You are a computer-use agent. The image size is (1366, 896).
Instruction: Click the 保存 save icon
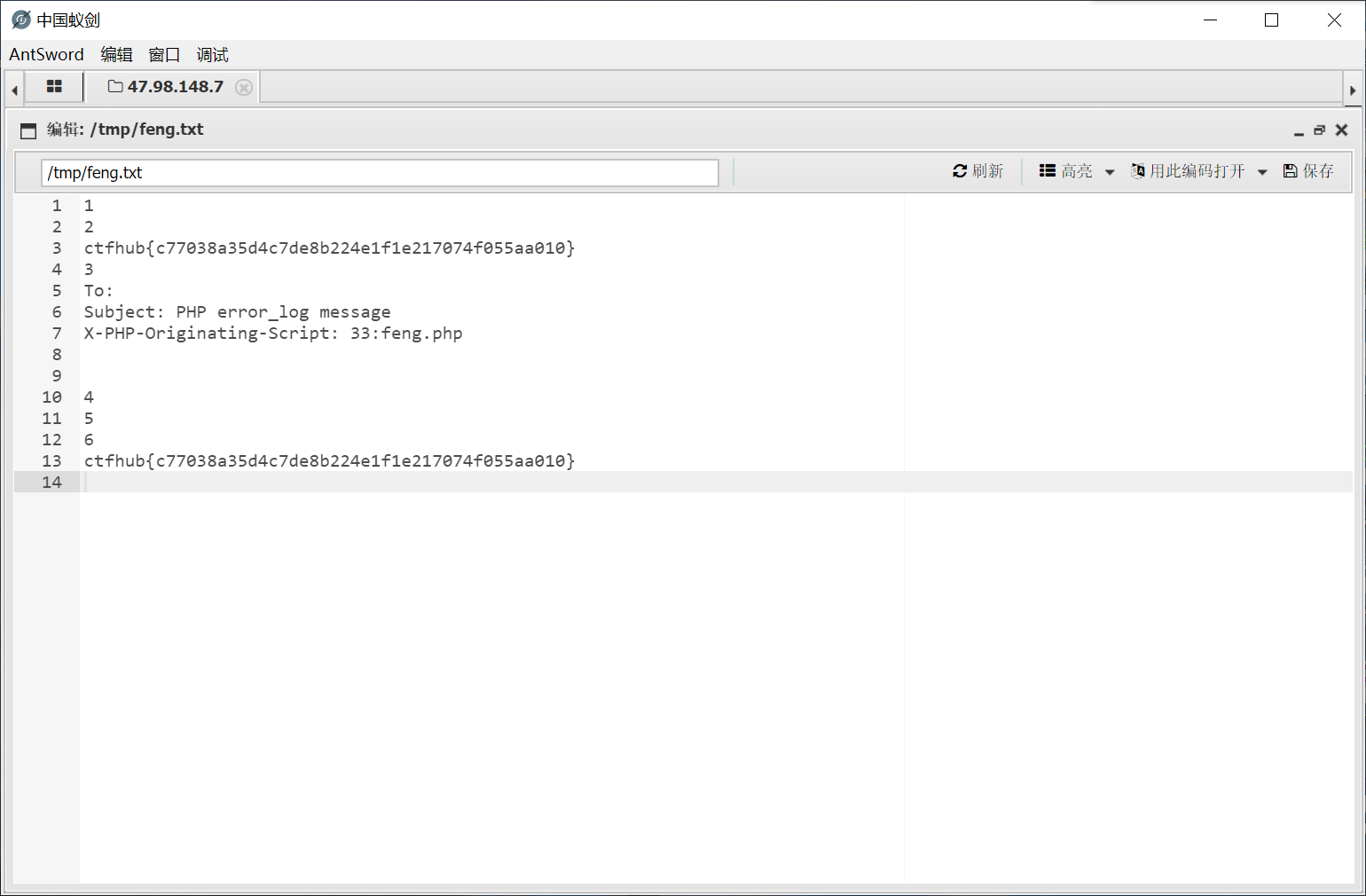1291,170
